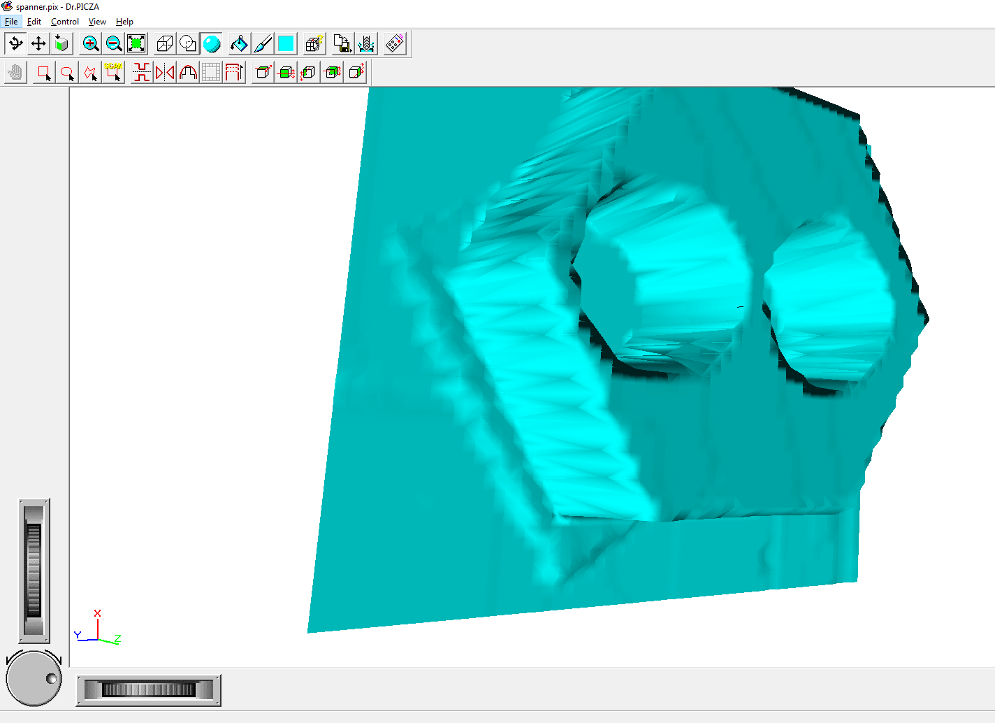Image resolution: width=995 pixels, height=723 pixels.
Task: Open the View menu
Action: click(97, 22)
